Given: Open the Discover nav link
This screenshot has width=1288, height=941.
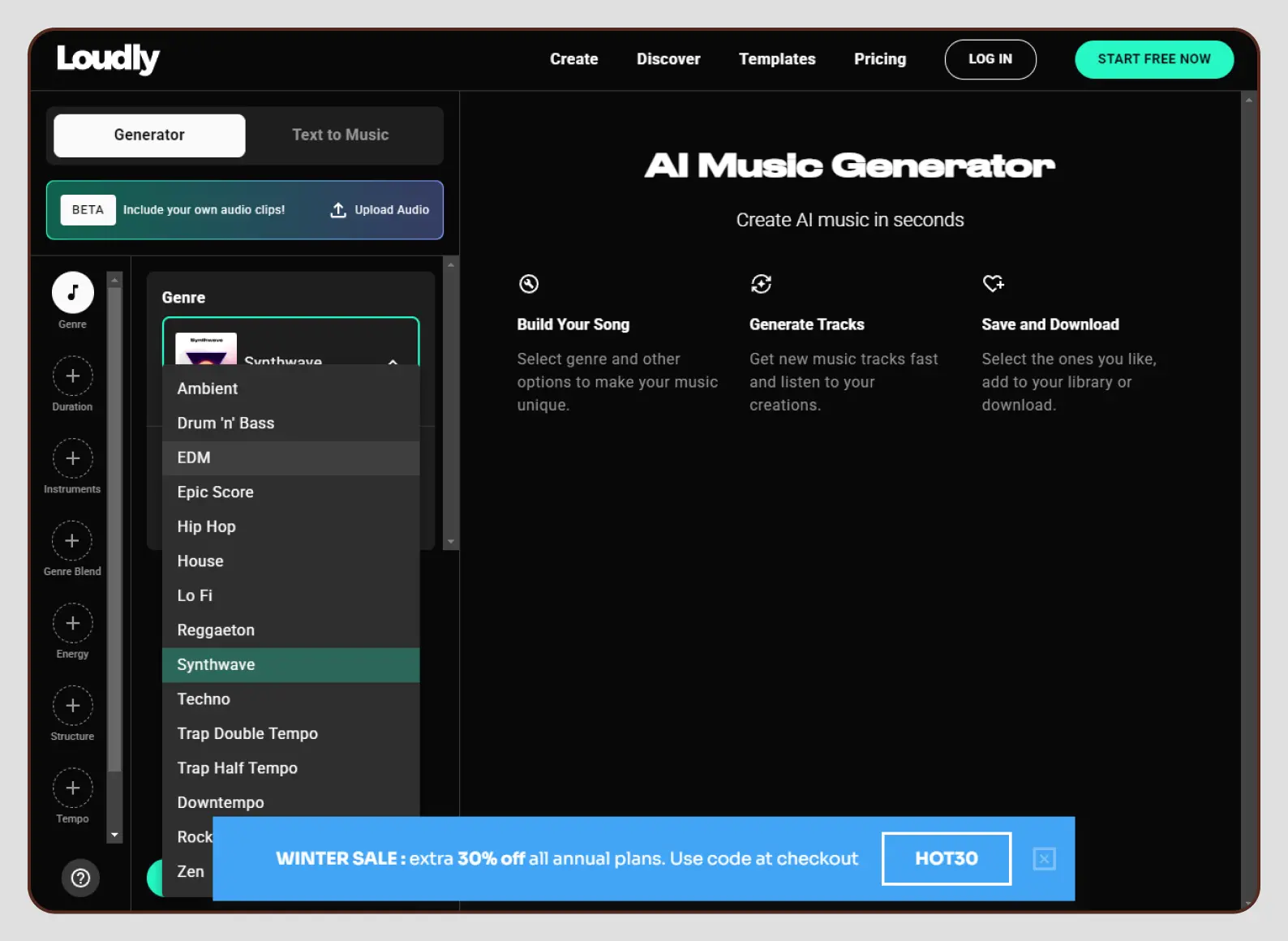Looking at the screenshot, I should pos(668,59).
